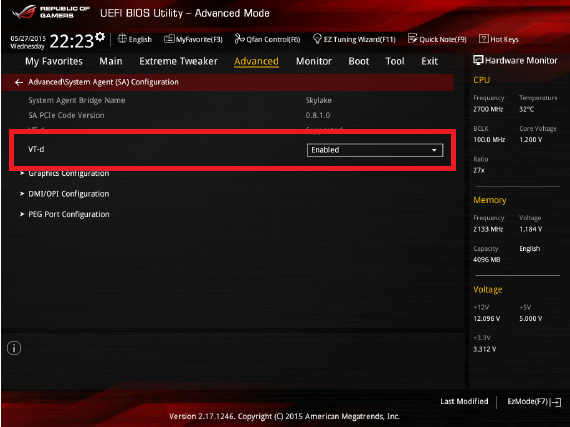Open the My Favorites tab
This screenshot has height=427, width=570.
tap(54, 61)
